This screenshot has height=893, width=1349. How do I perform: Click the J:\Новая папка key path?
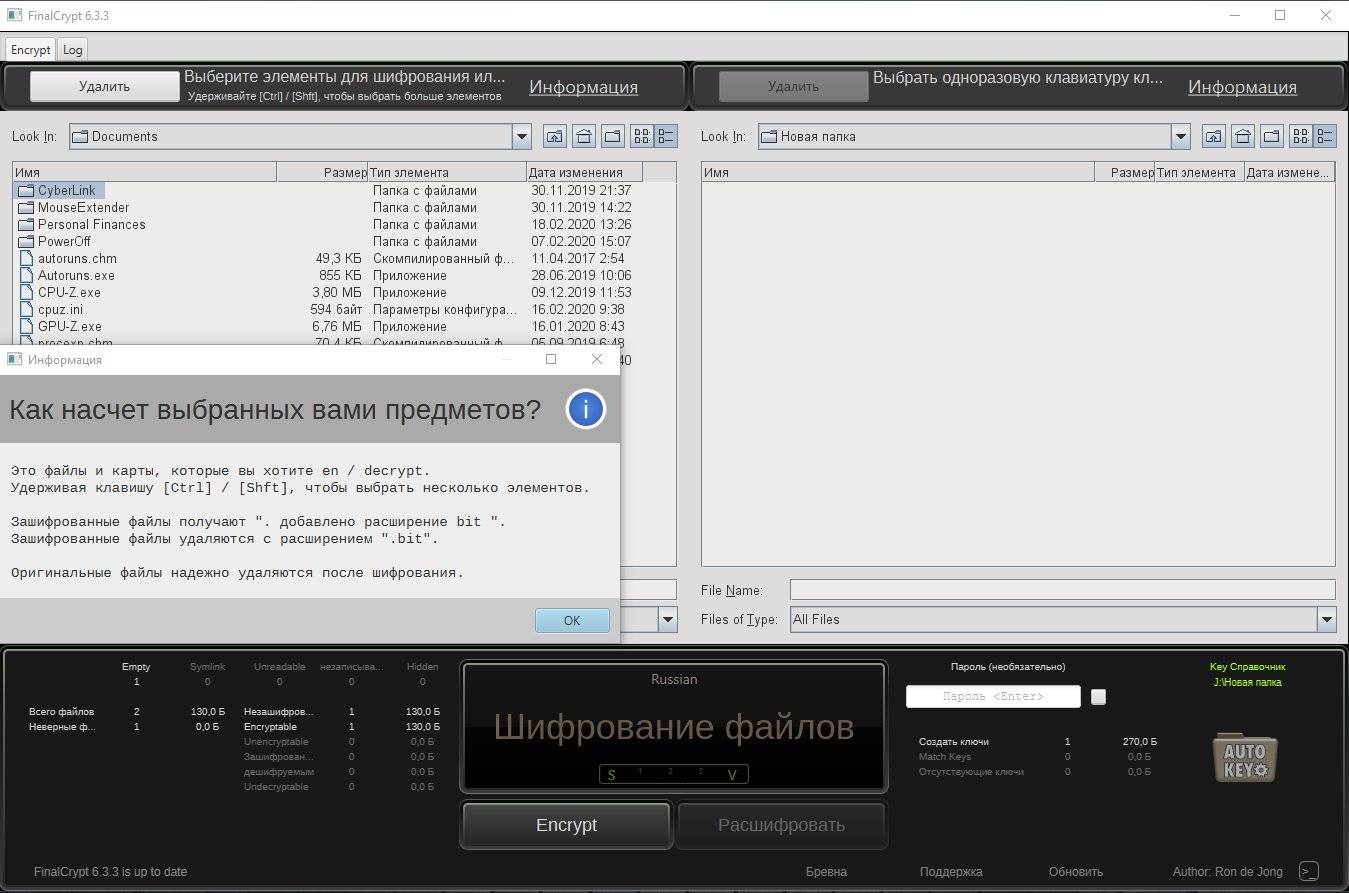pyautogui.click(x=1247, y=682)
